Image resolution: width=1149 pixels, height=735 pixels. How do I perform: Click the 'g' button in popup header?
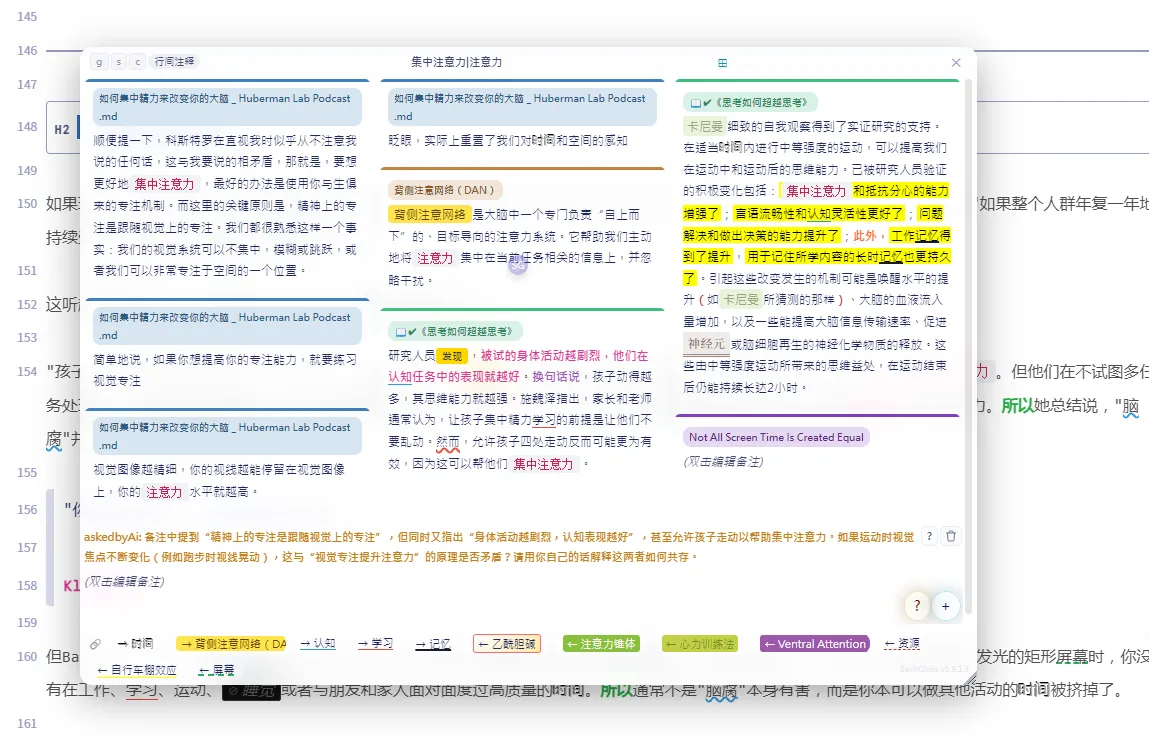(99, 62)
